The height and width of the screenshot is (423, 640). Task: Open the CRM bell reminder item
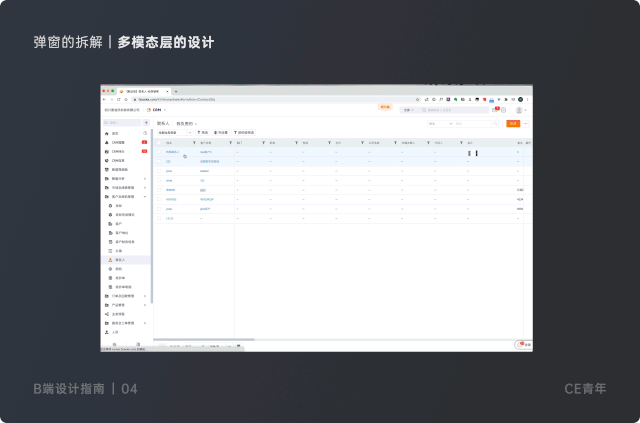click(x=127, y=142)
